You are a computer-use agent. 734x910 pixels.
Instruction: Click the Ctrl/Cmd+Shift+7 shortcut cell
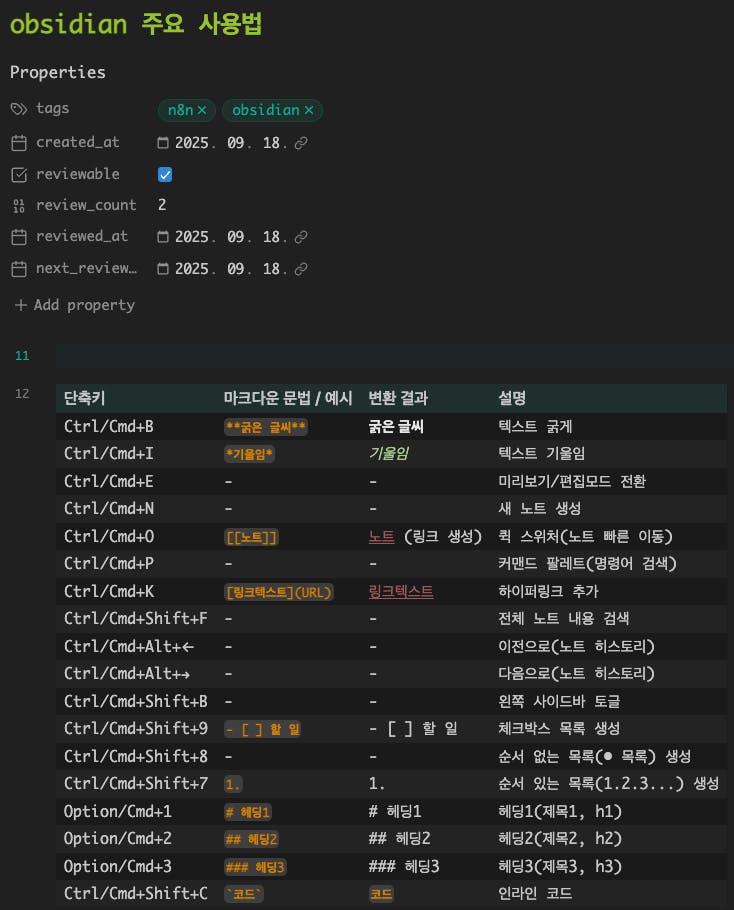click(x=135, y=785)
